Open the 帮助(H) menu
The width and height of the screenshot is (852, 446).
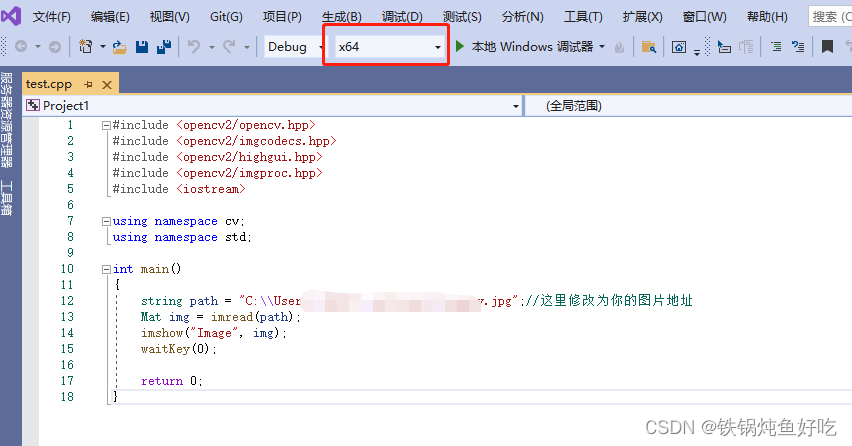(767, 17)
